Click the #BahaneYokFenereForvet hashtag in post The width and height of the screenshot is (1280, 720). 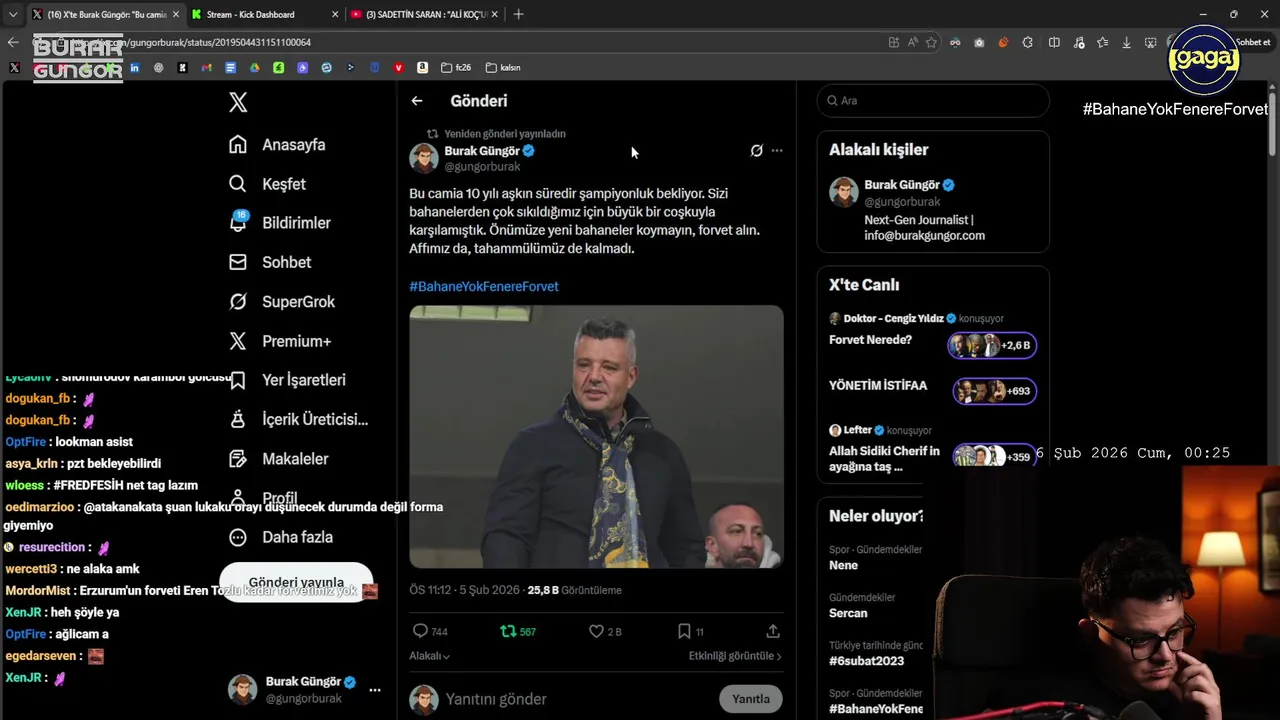pos(484,286)
